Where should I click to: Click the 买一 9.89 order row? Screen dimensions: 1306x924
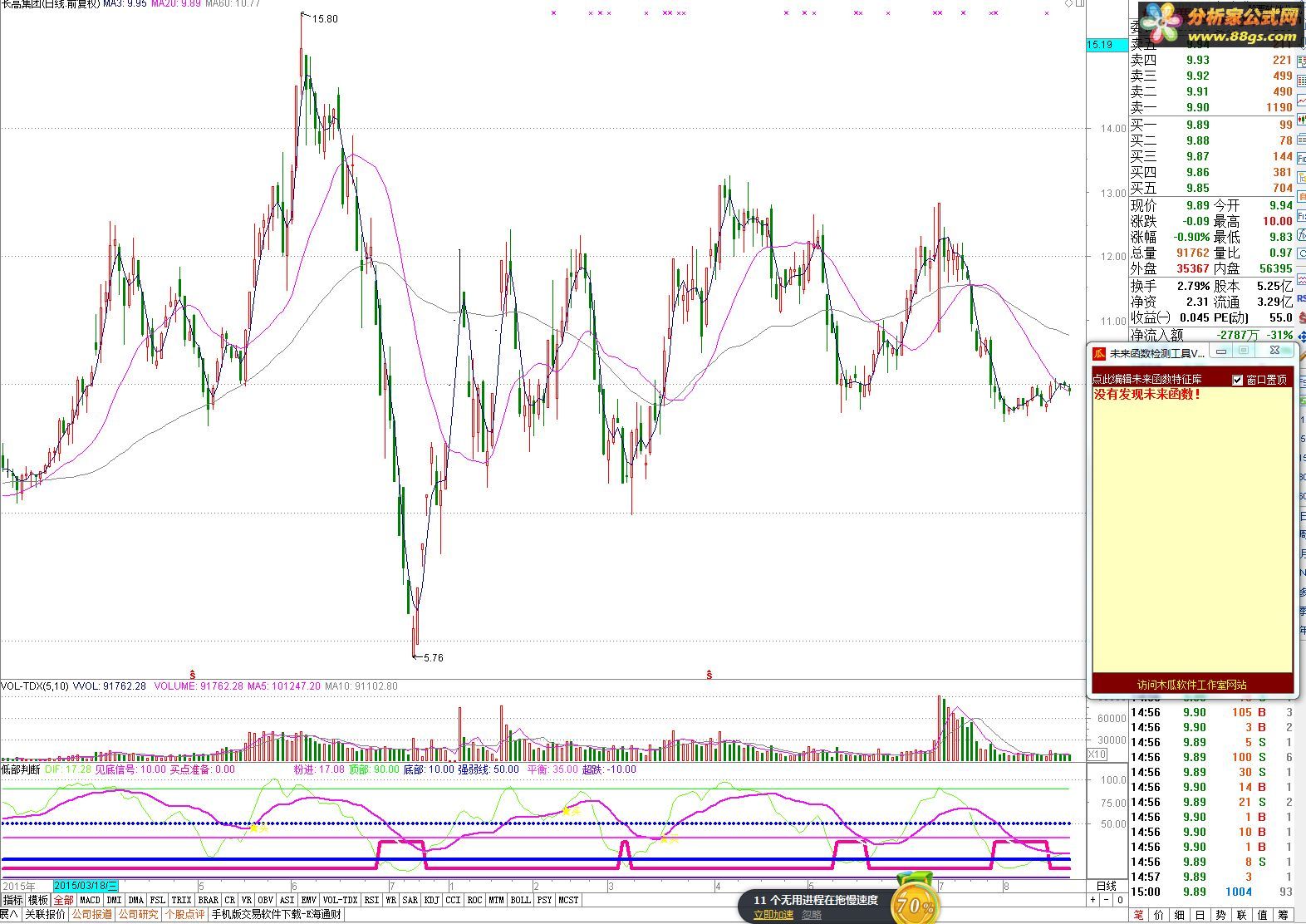click(x=1211, y=125)
